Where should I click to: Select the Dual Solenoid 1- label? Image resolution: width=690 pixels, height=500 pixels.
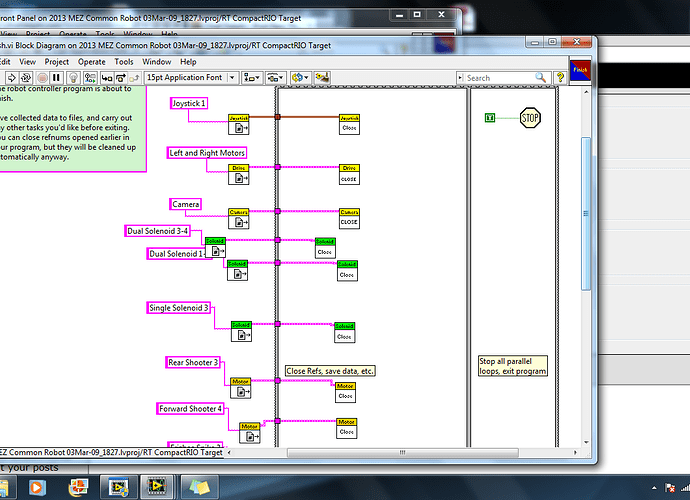(176, 254)
